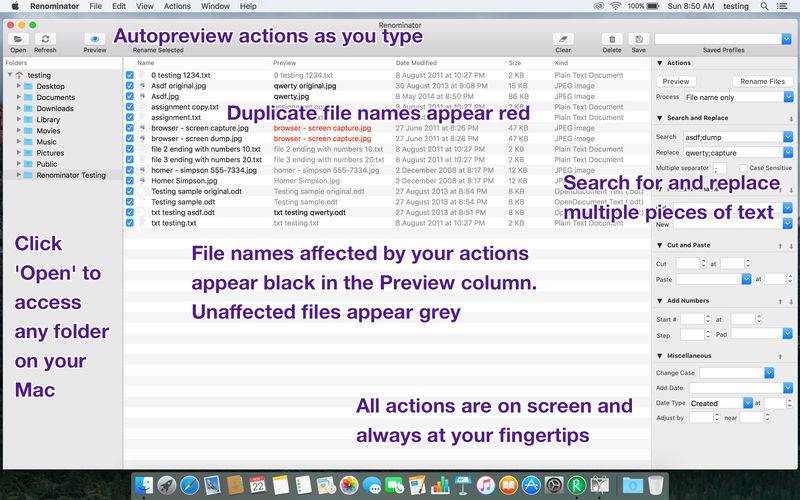Click Spotlight search icon in menu bar
The image size is (800, 500).
[x=764, y=6]
